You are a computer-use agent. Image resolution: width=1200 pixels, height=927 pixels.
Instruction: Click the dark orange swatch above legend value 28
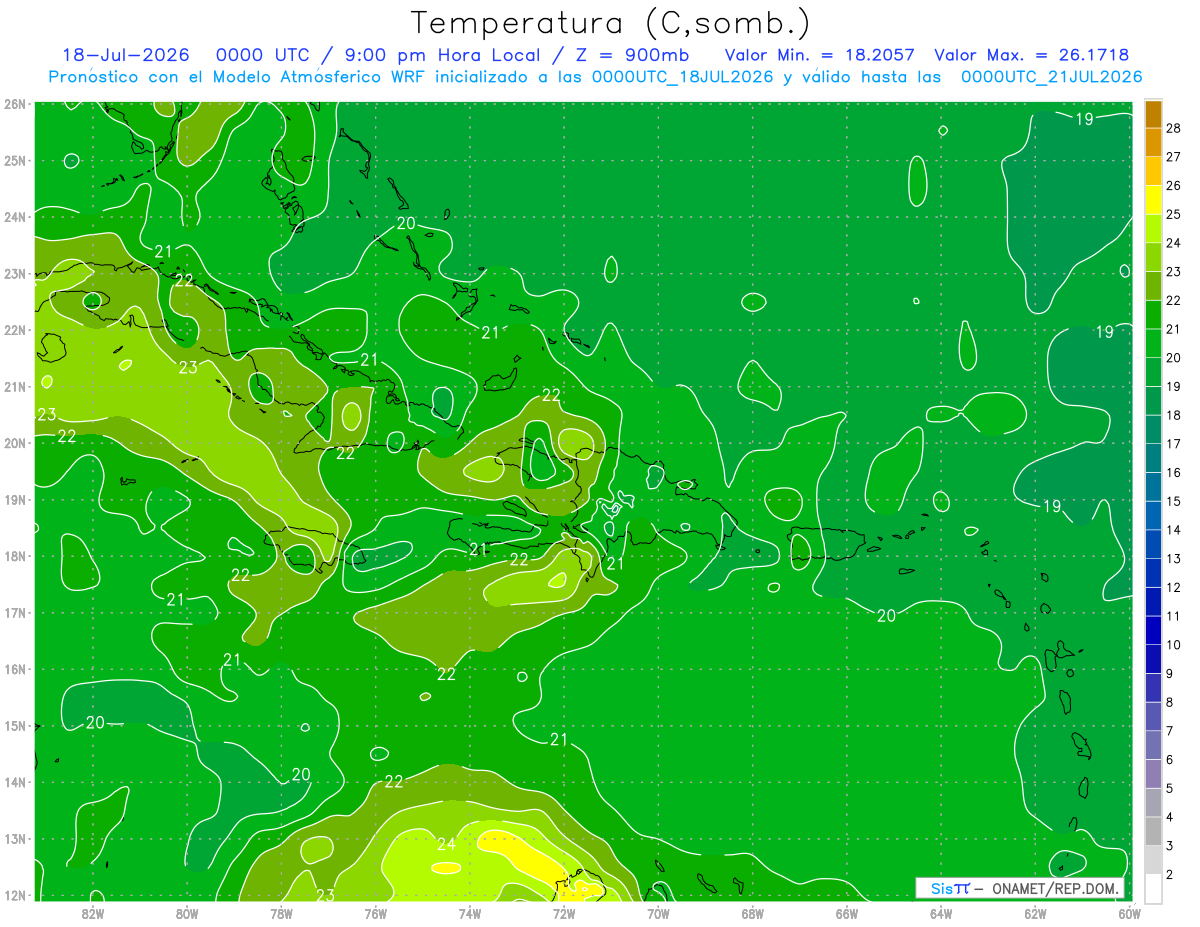1153,114
